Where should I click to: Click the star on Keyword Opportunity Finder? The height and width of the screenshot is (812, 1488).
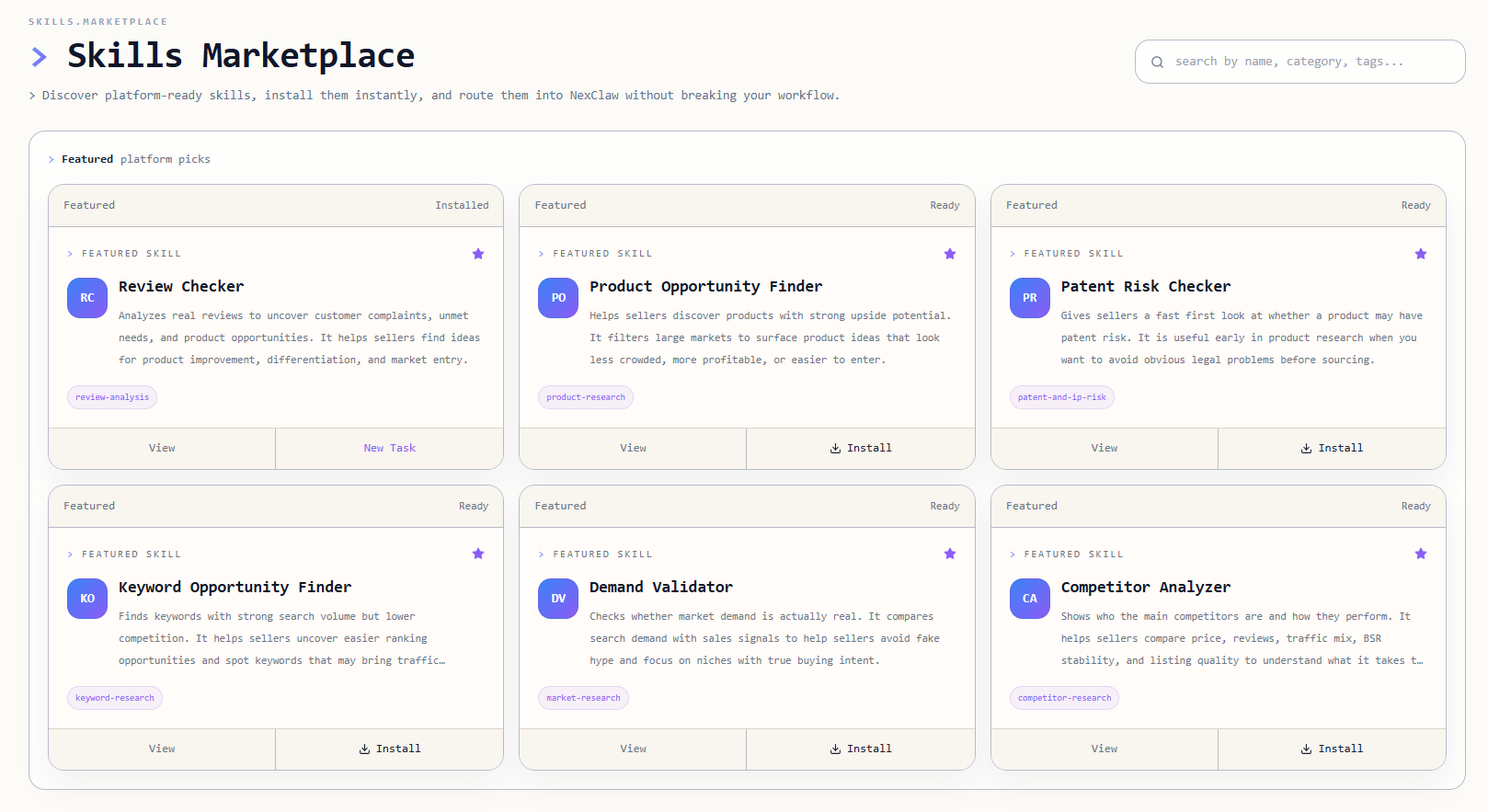[x=478, y=554]
